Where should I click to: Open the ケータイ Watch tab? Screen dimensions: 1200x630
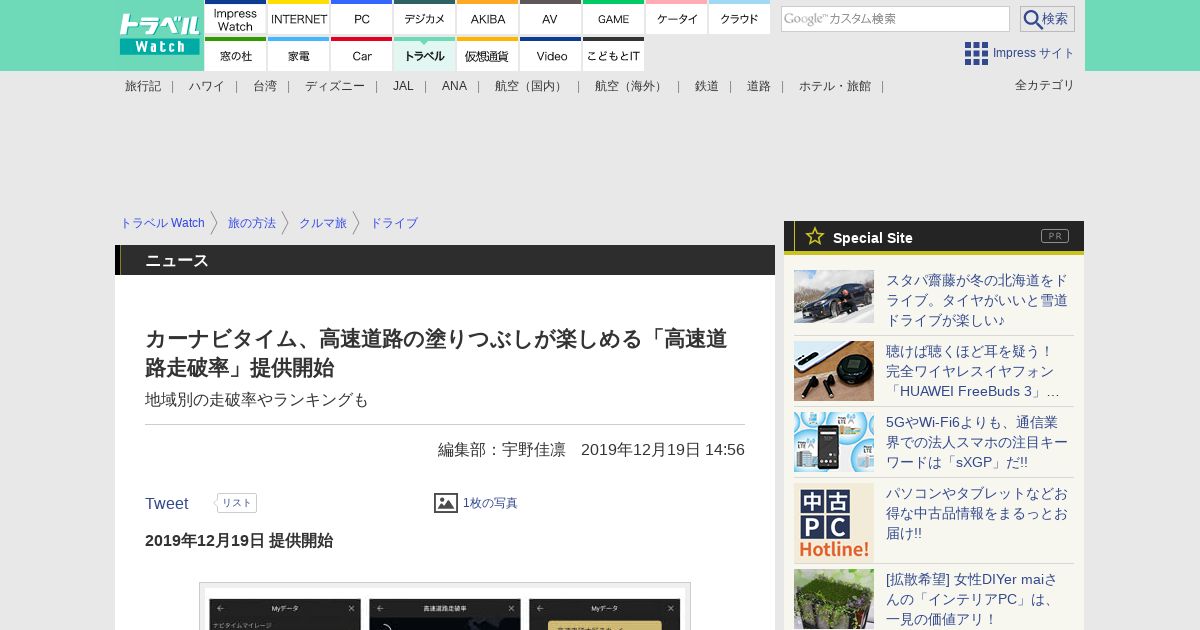click(677, 19)
